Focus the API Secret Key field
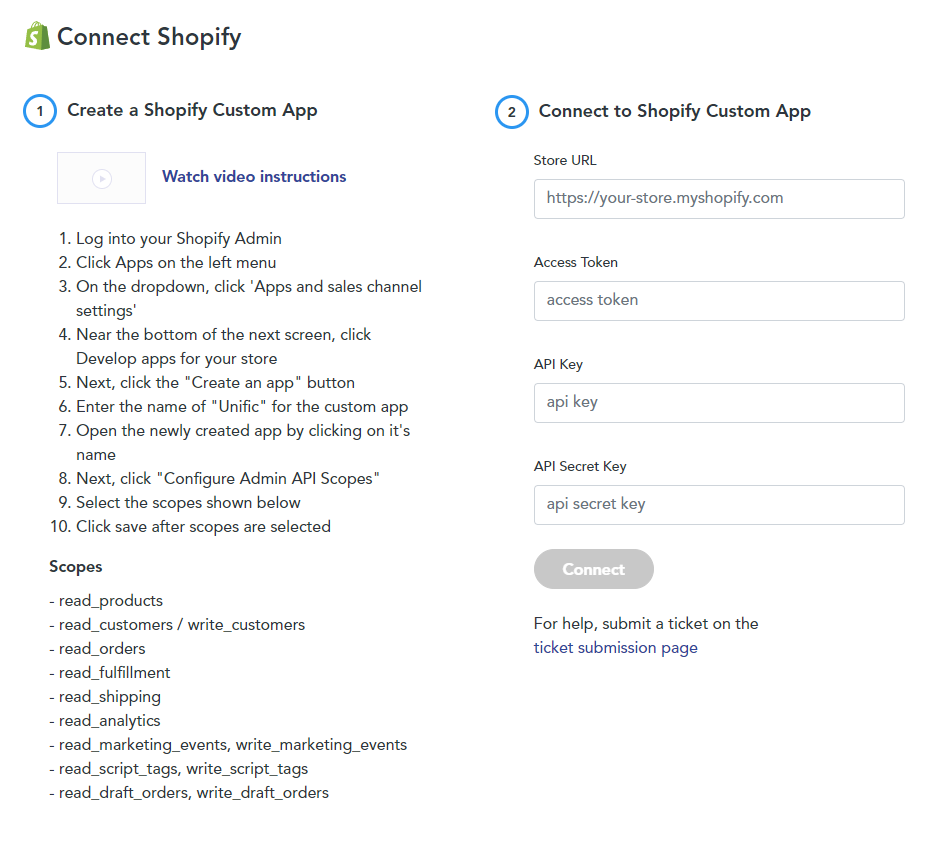 pos(719,505)
